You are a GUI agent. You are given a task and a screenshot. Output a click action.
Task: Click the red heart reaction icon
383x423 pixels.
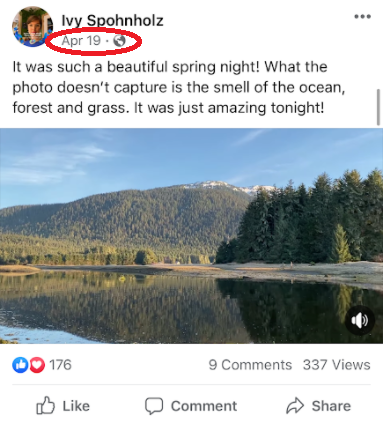37,365
